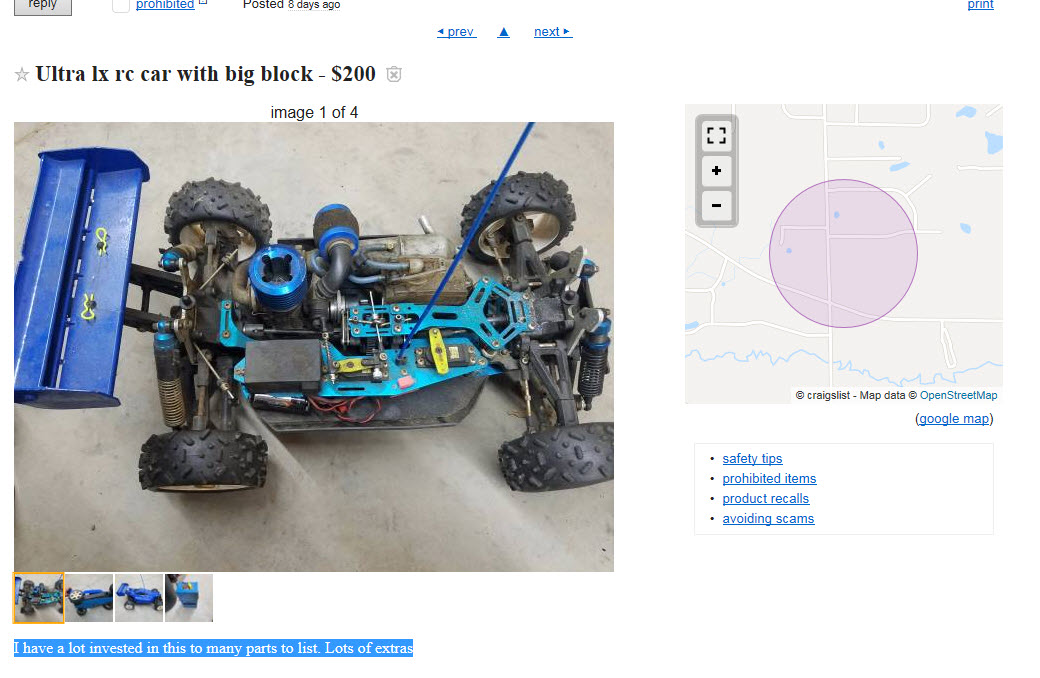1040x678 pixels.
Task: Zoom in on the map
Action: click(716, 170)
